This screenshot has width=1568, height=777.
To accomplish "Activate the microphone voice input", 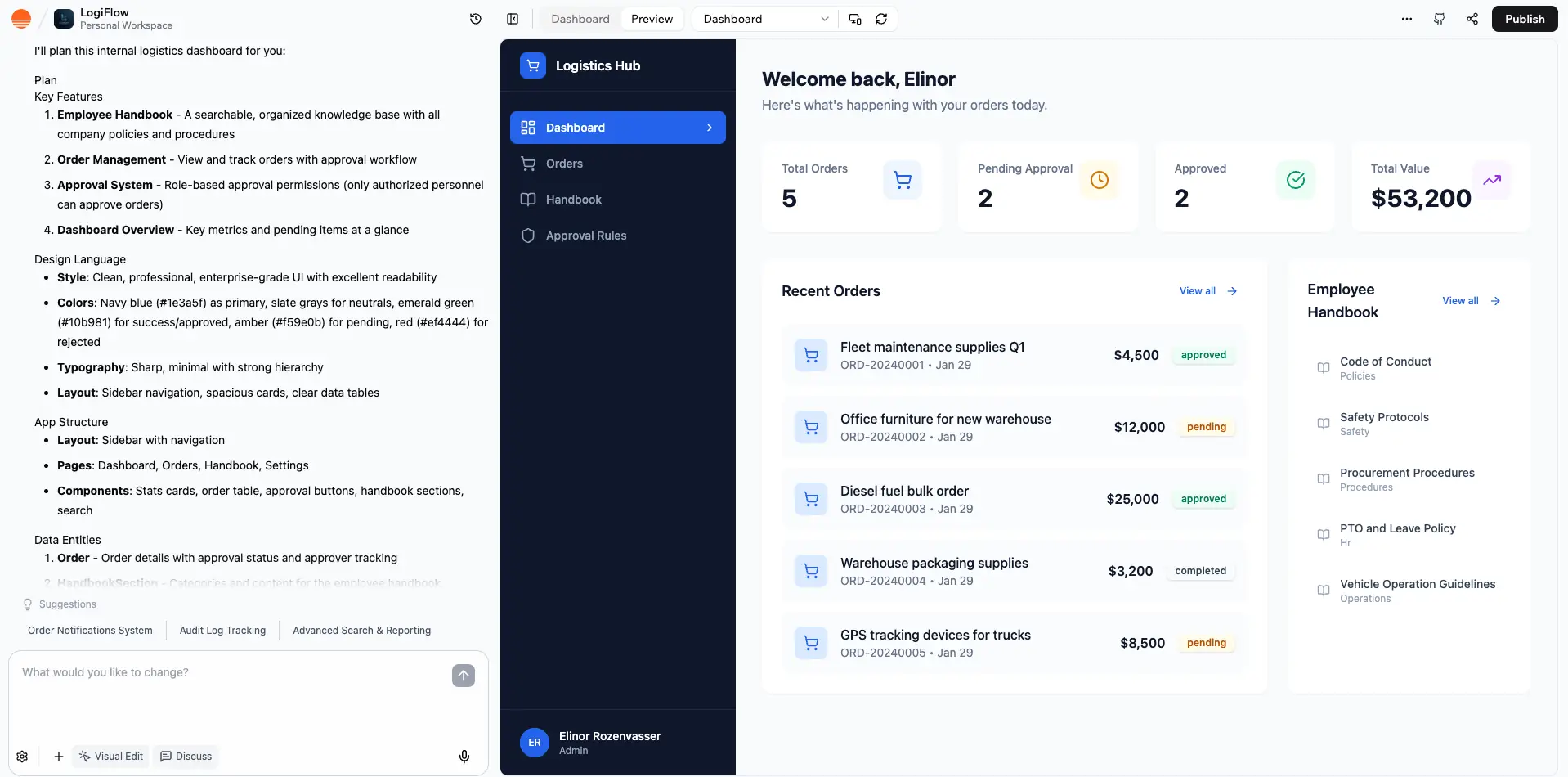I will [464, 756].
